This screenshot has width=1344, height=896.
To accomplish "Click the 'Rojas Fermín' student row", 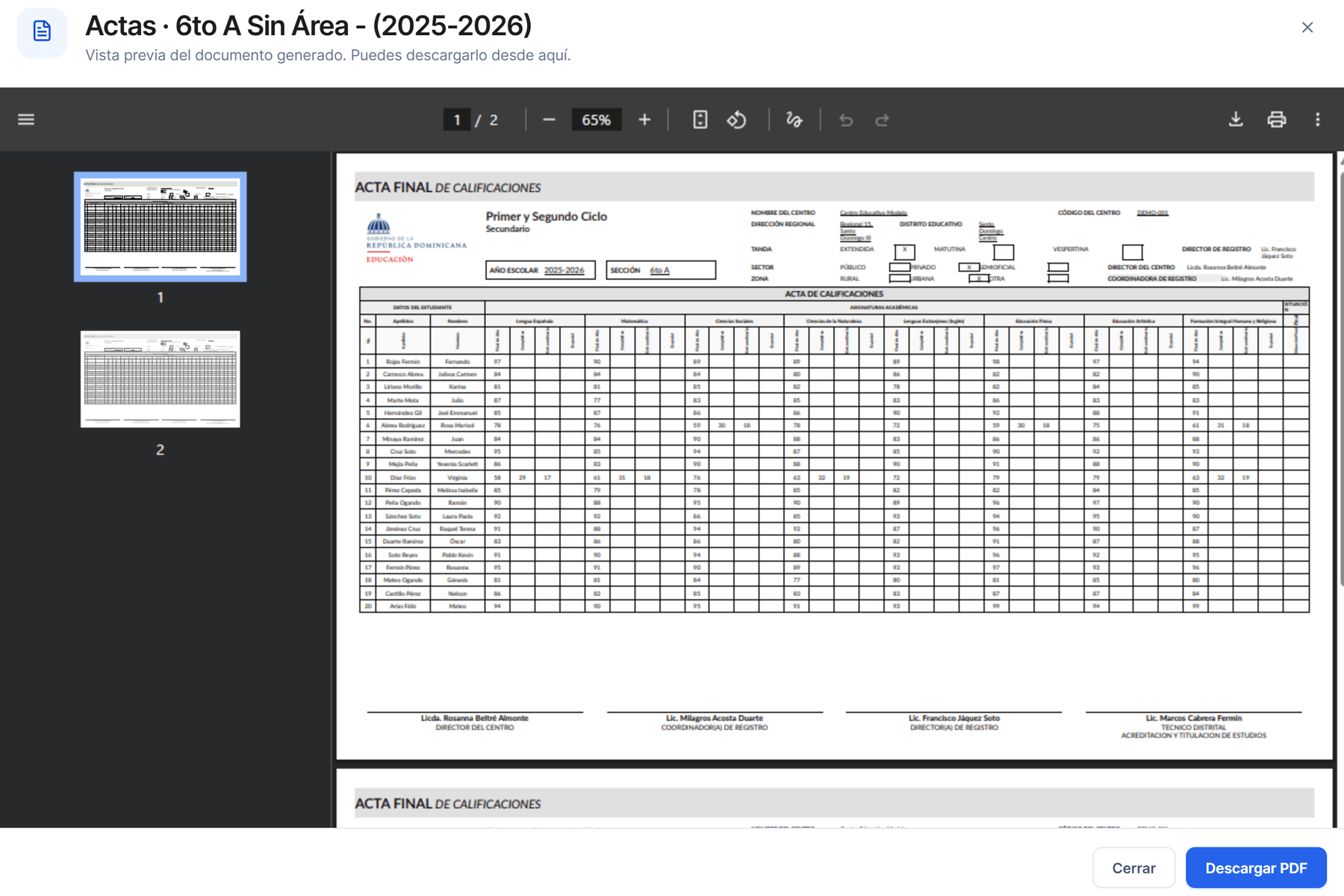I will pos(834,361).
